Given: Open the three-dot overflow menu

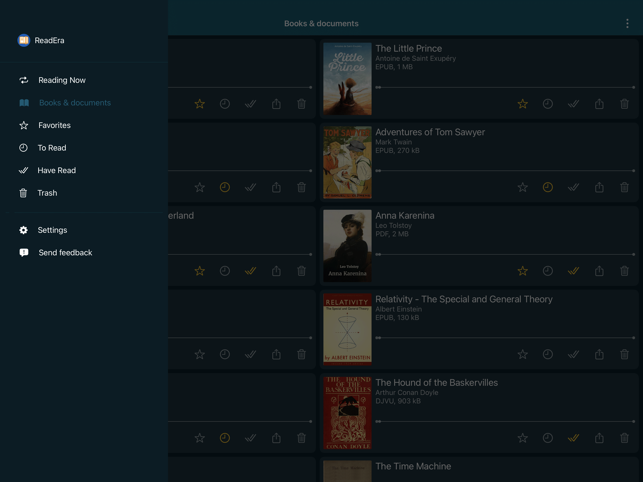Looking at the screenshot, I should pos(627,23).
